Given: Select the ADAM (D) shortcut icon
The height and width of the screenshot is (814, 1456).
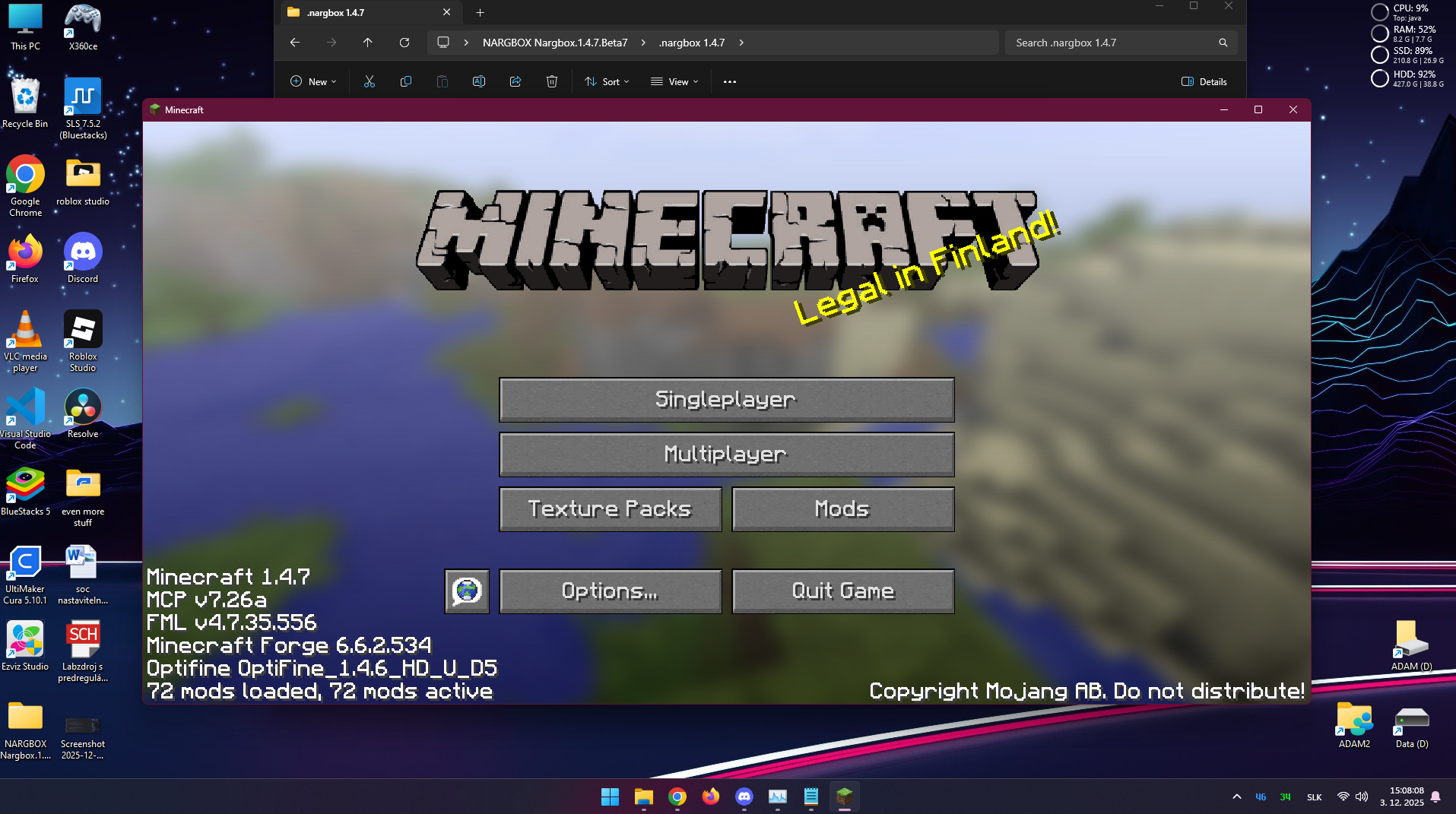Looking at the screenshot, I should [x=1412, y=645].
